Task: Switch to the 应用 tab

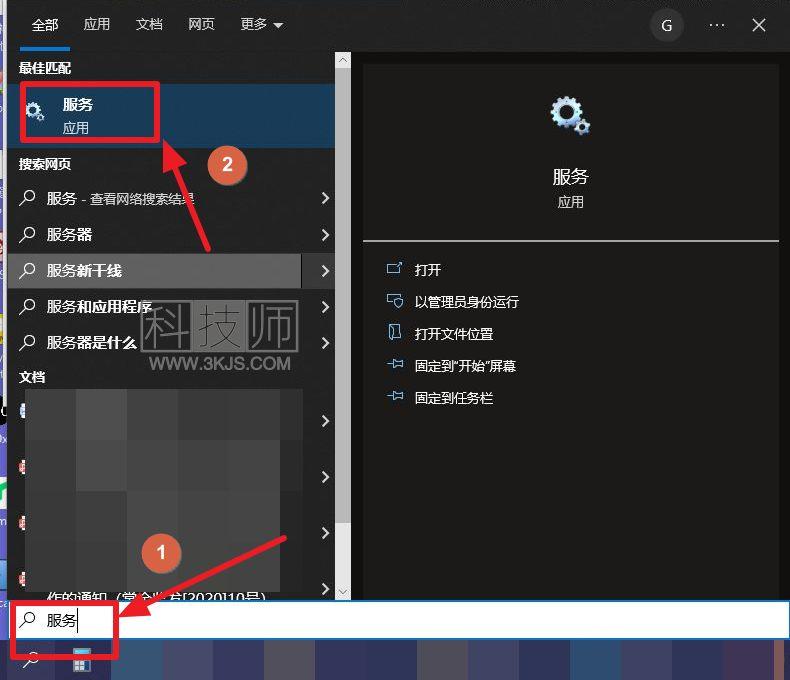Action: click(x=96, y=24)
